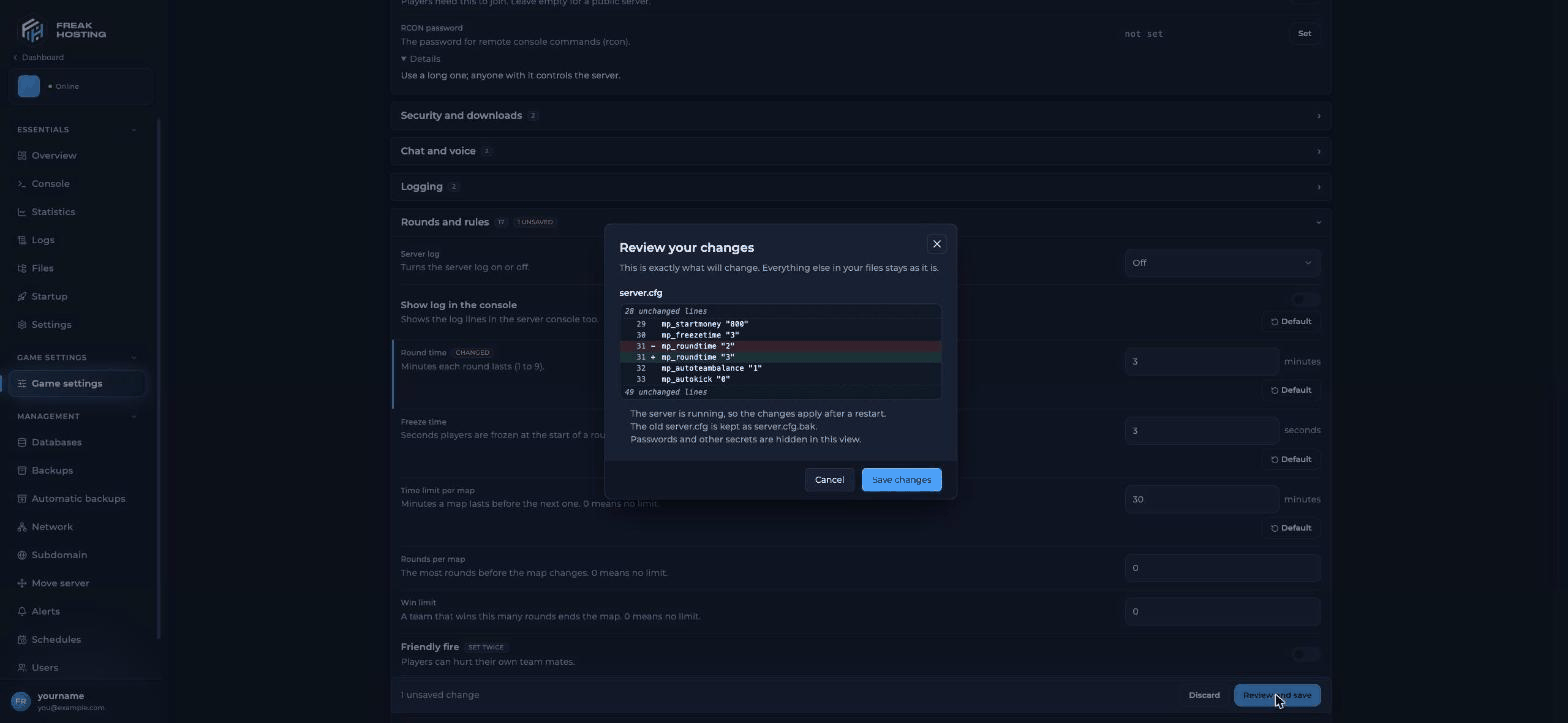Open the Console icon in sidebar
This screenshot has width=1568, height=723.
22,184
